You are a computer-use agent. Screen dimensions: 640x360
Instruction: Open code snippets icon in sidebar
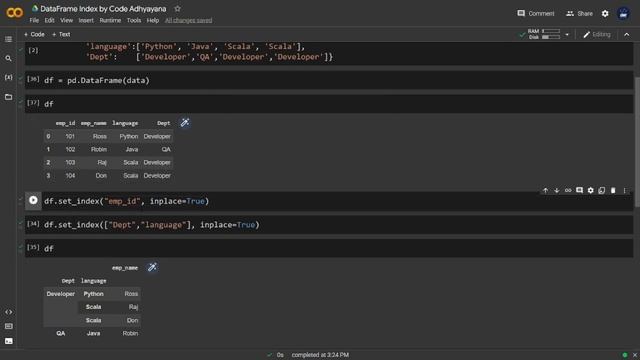coord(8,312)
